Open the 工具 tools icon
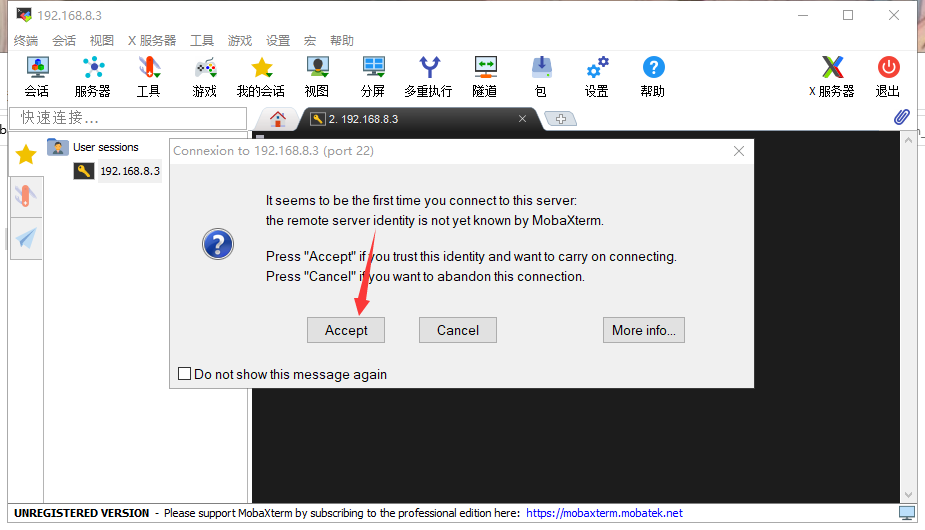 click(148, 76)
